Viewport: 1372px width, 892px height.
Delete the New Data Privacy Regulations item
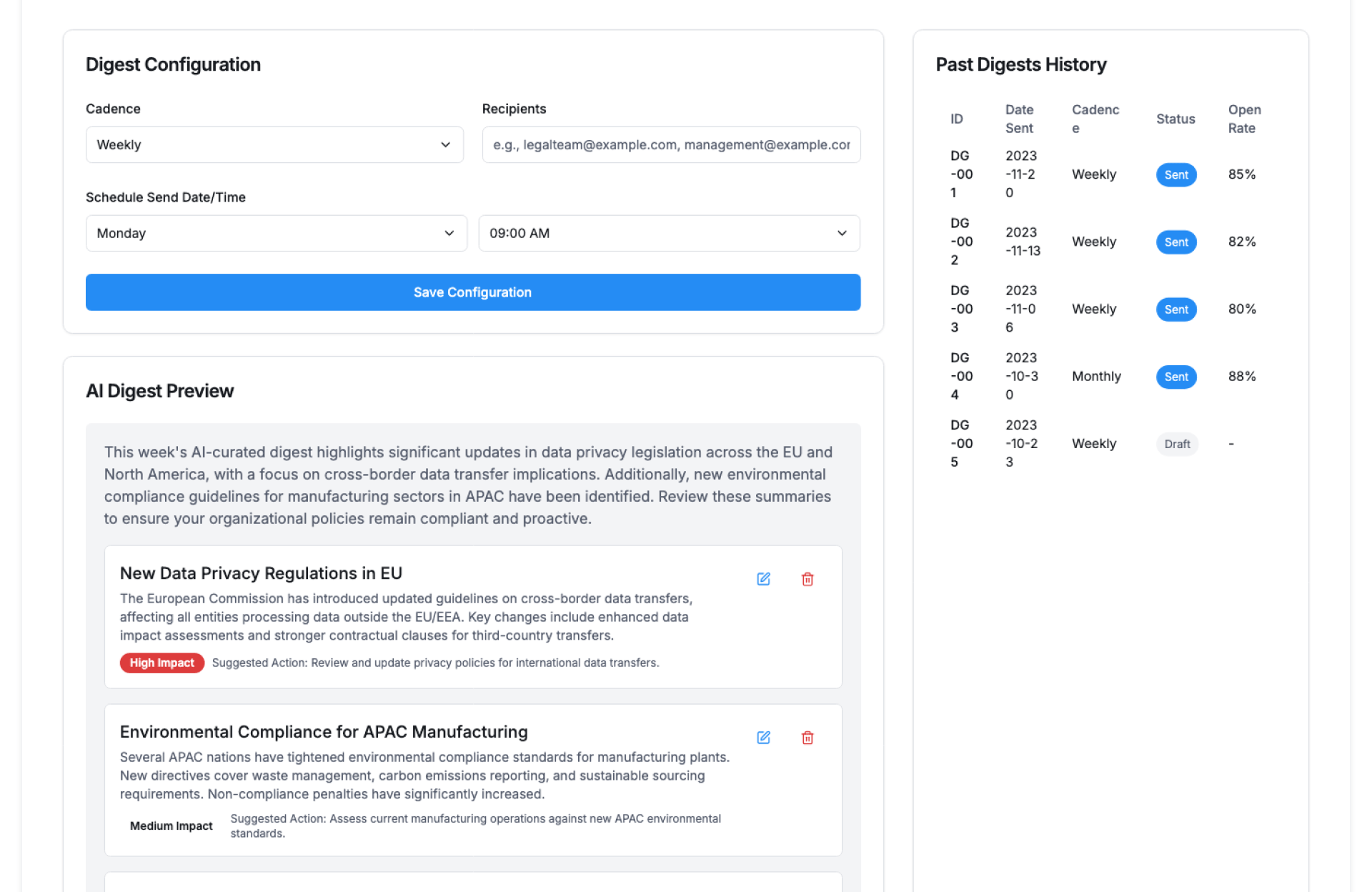[807, 579]
